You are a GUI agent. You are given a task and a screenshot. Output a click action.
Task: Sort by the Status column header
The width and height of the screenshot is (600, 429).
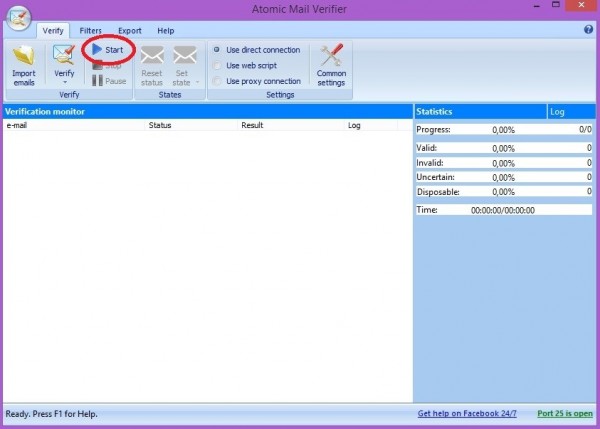tap(191, 125)
